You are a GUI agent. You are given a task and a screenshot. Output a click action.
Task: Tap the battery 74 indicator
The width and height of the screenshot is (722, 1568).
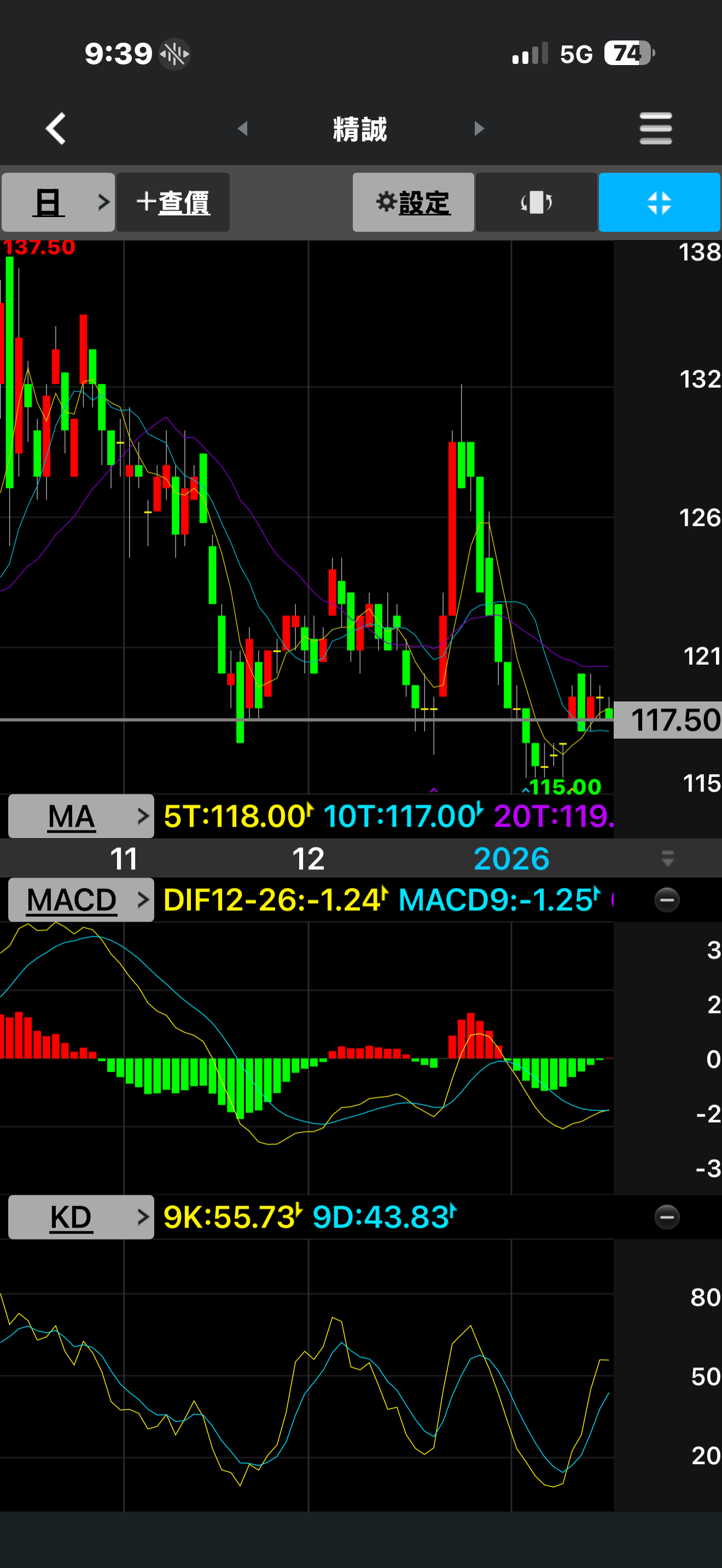click(x=630, y=53)
